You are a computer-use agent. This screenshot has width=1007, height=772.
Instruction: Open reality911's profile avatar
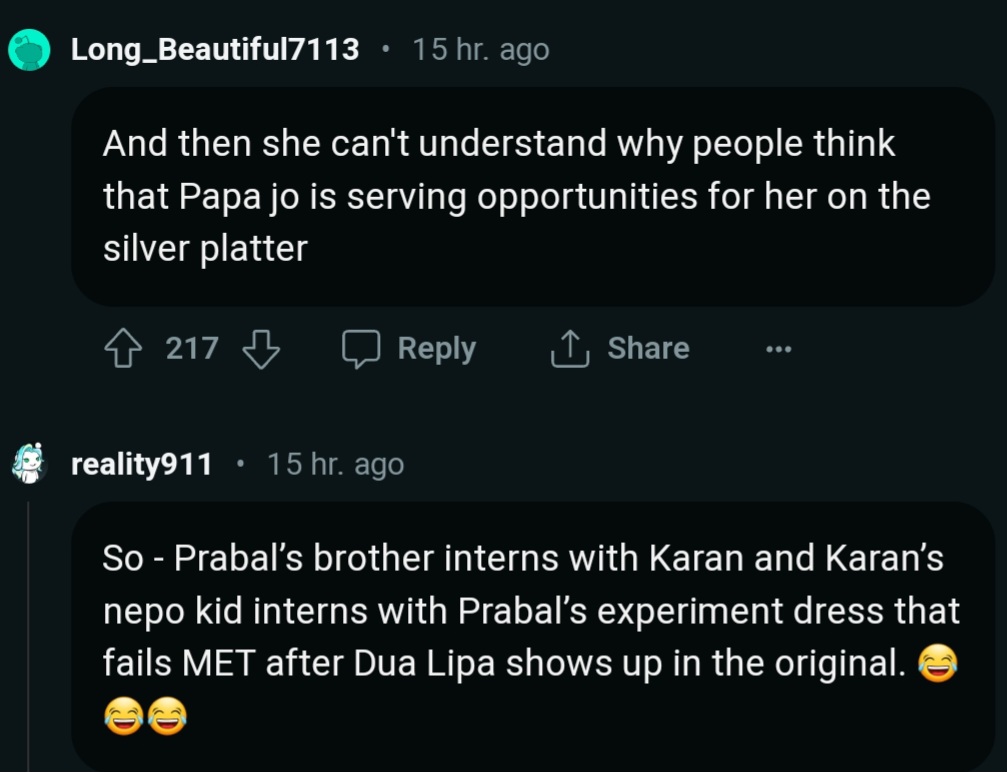tap(30, 464)
